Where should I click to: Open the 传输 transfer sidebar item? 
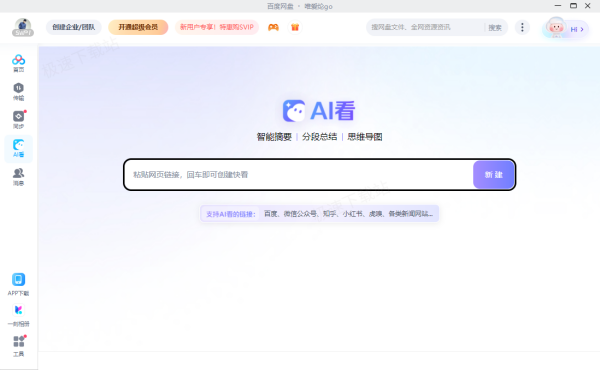tap(18, 92)
